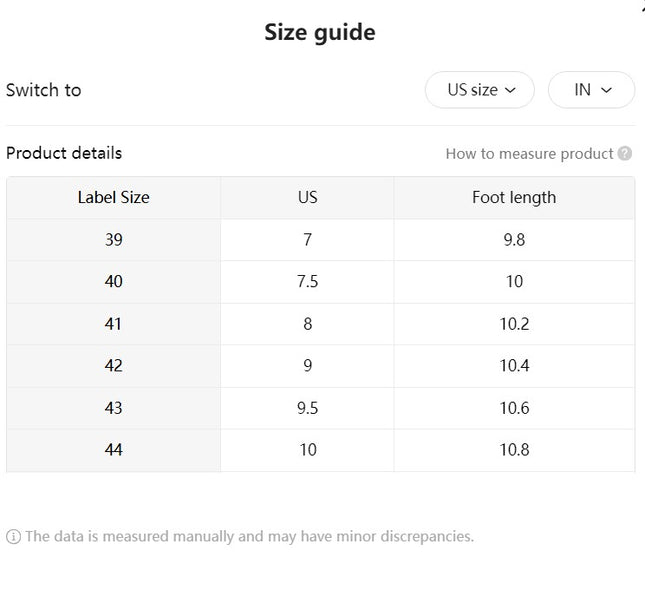The width and height of the screenshot is (645, 603).
Task: Click label size 40 row cell
Action: click(x=114, y=282)
